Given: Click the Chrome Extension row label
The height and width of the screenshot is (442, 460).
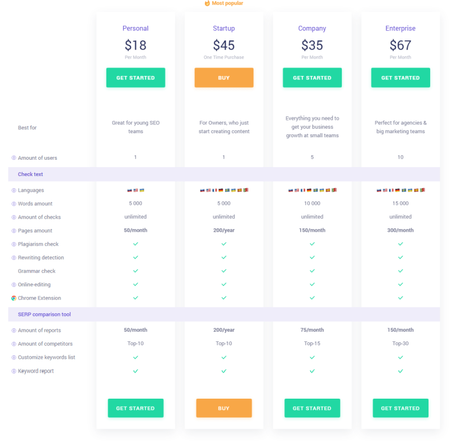Looking at the screenshot, I should 39,298.
